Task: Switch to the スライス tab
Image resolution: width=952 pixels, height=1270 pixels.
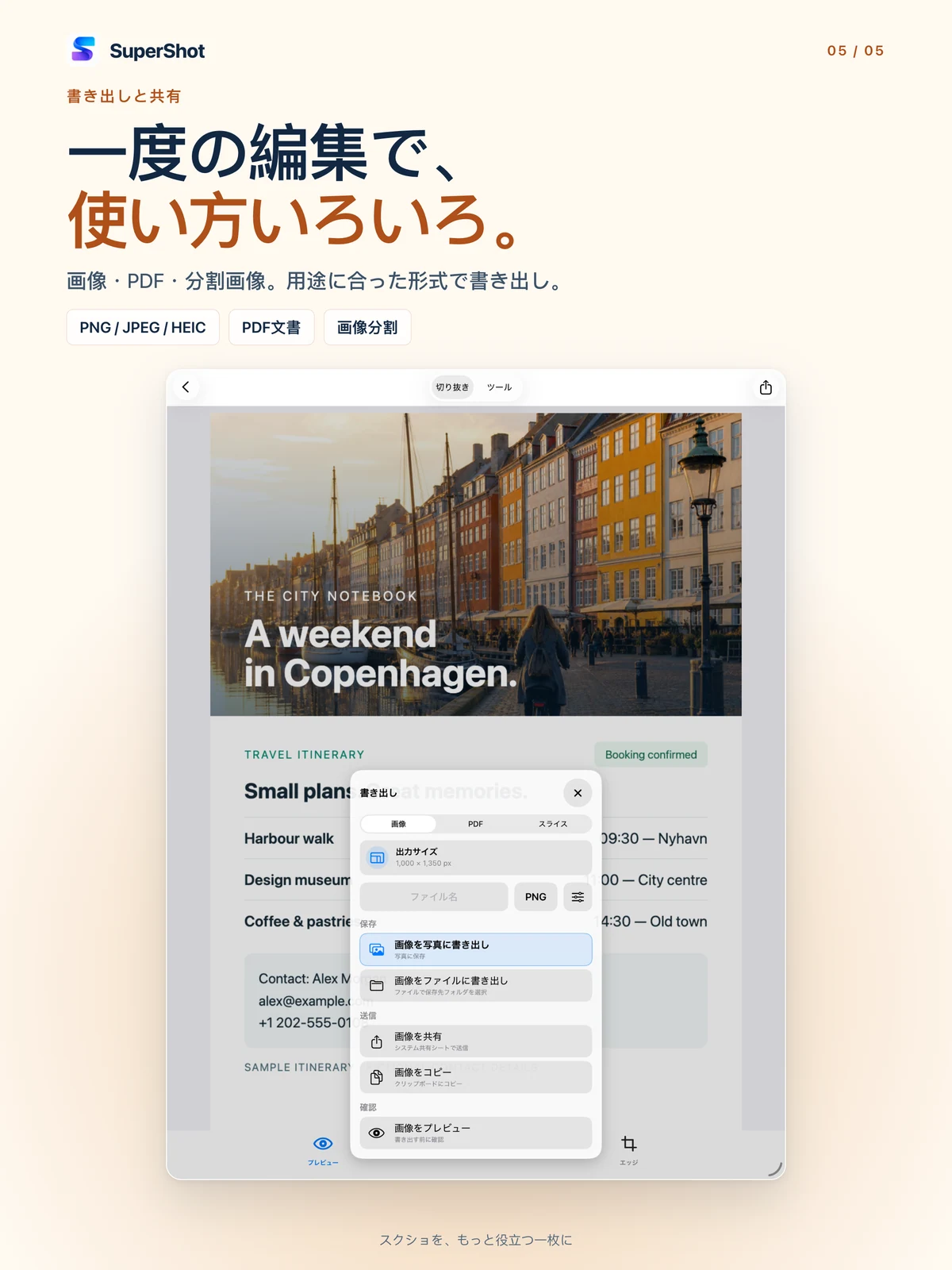Action: (x=553, y=824)
